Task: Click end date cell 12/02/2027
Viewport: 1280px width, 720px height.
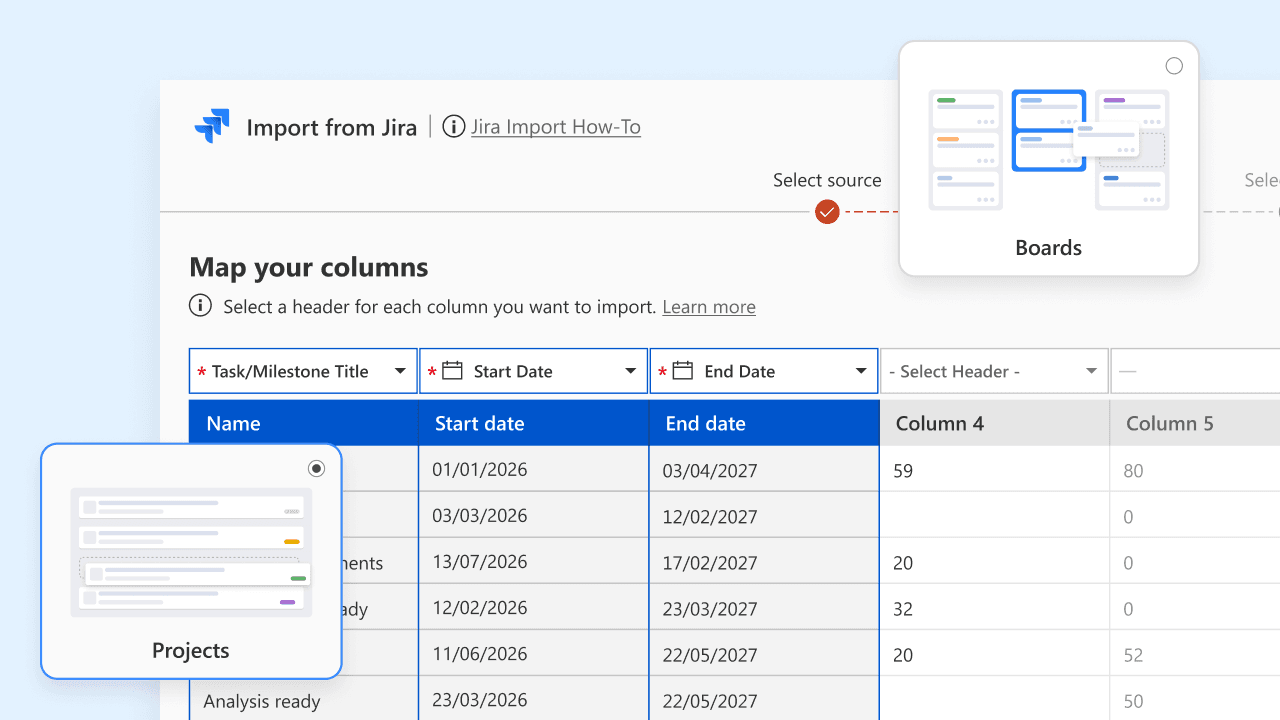Action: (x=764, y=516)
